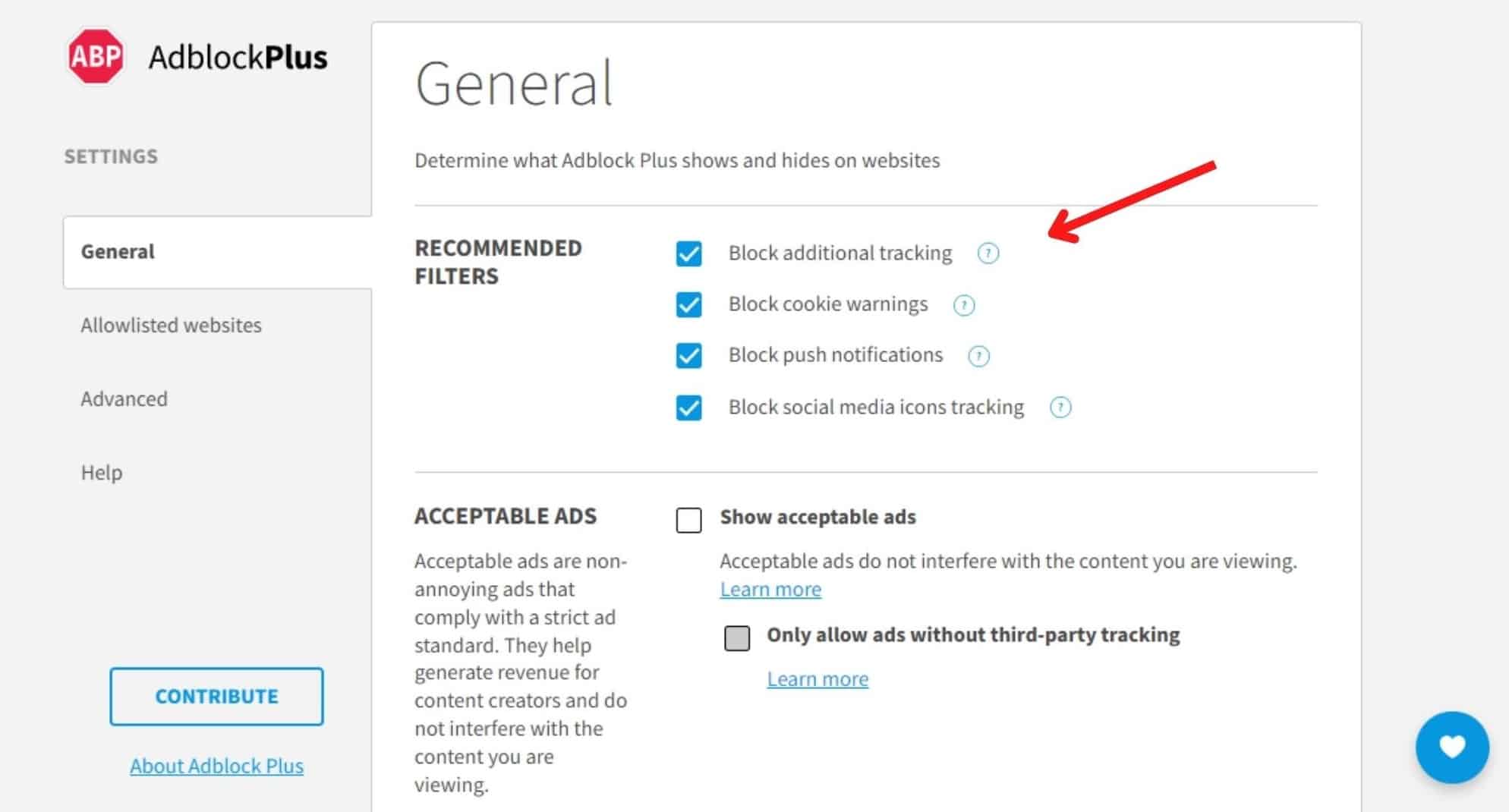Viewport: 1509px width, 812px height.
Task: Click Learn more under acceptable ads description
Action: point(770,590)
